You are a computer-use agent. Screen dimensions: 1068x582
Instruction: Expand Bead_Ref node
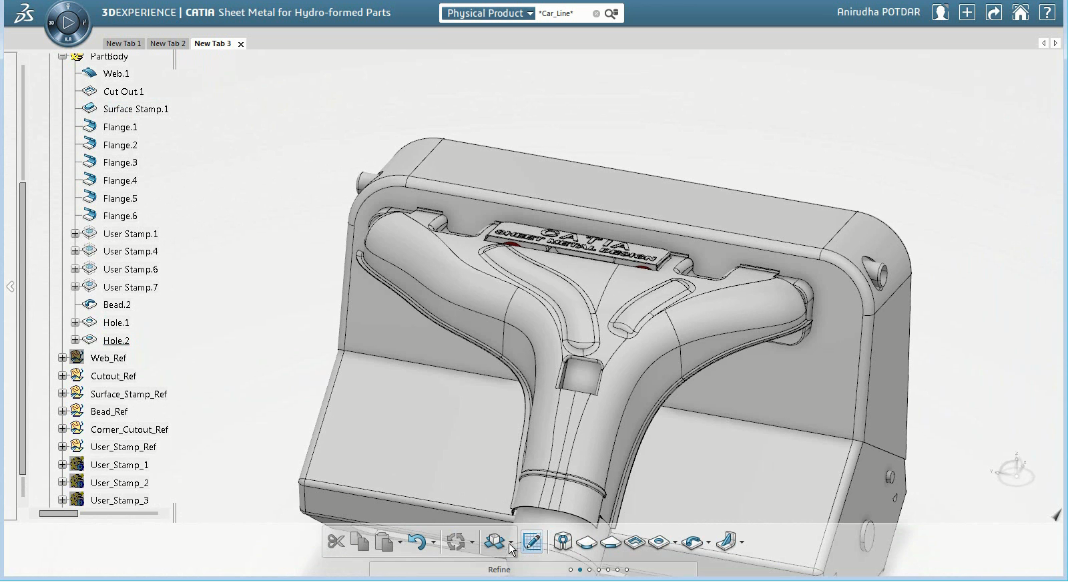[62, 412]
